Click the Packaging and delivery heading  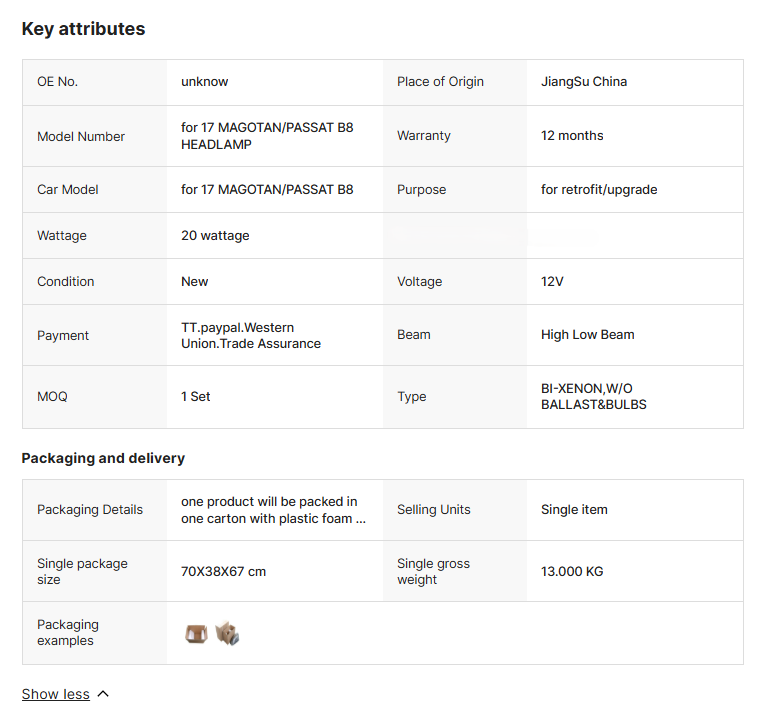(x=103, y=458)
